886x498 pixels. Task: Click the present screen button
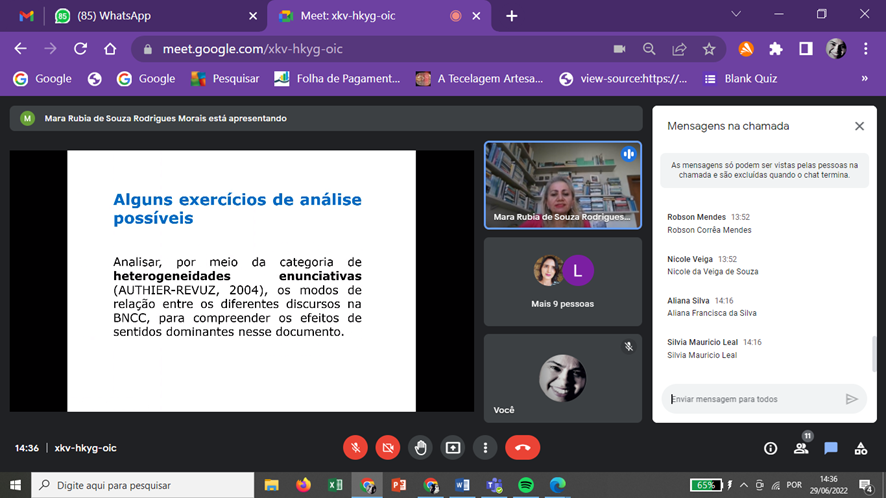click(x=453, y=448)
